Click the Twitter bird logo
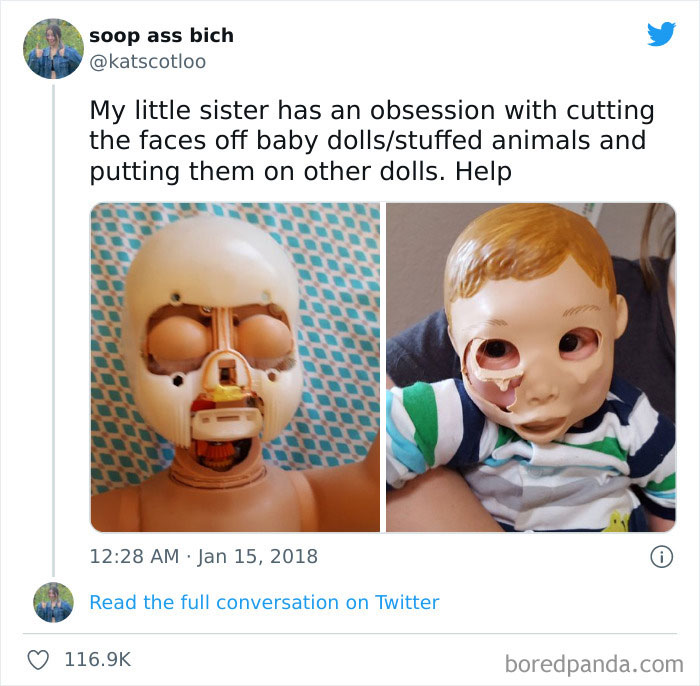Viewport: 700px width, 686px height. [x=661, y=34]
